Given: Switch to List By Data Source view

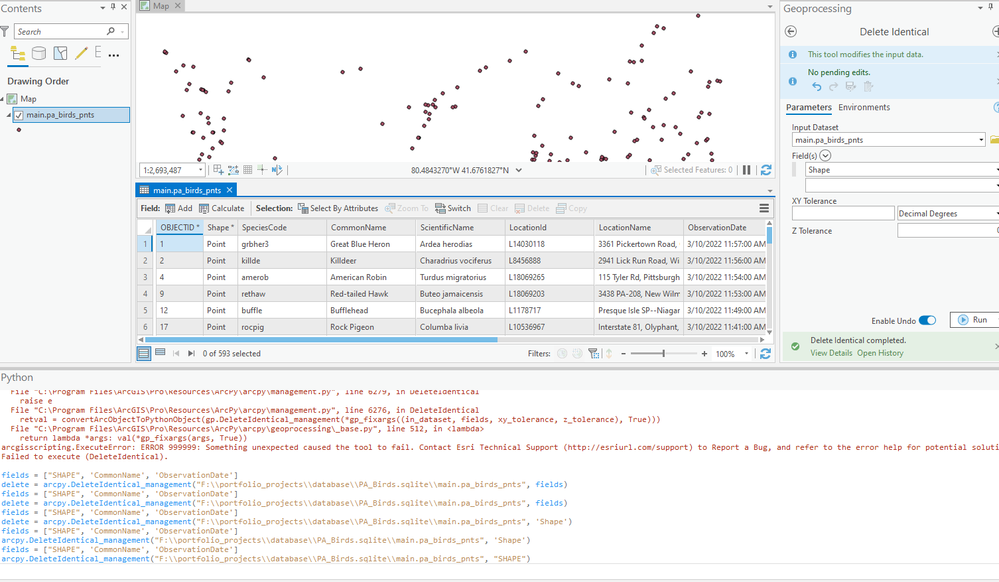Looking at the screenshot, I should 39,54.
